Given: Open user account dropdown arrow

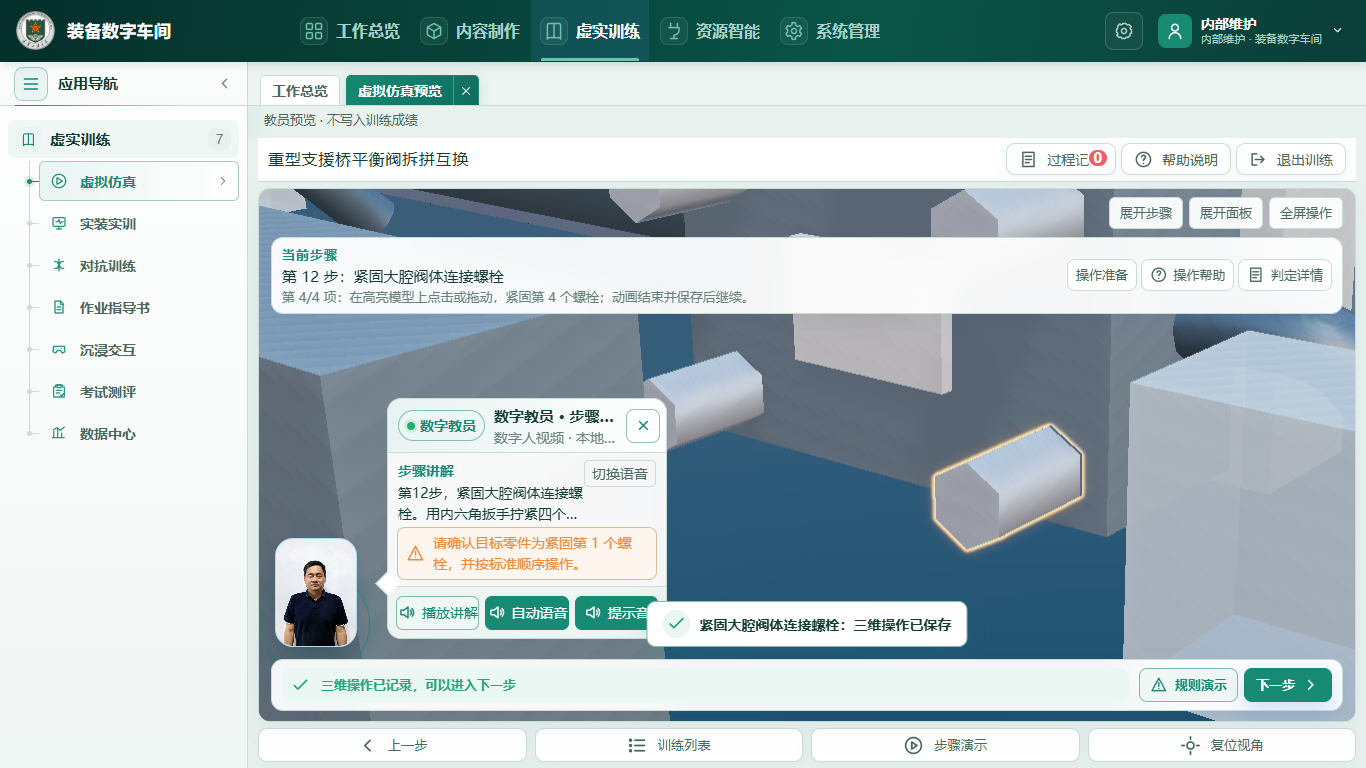Looking at the screenshot, I should 1337,31.
